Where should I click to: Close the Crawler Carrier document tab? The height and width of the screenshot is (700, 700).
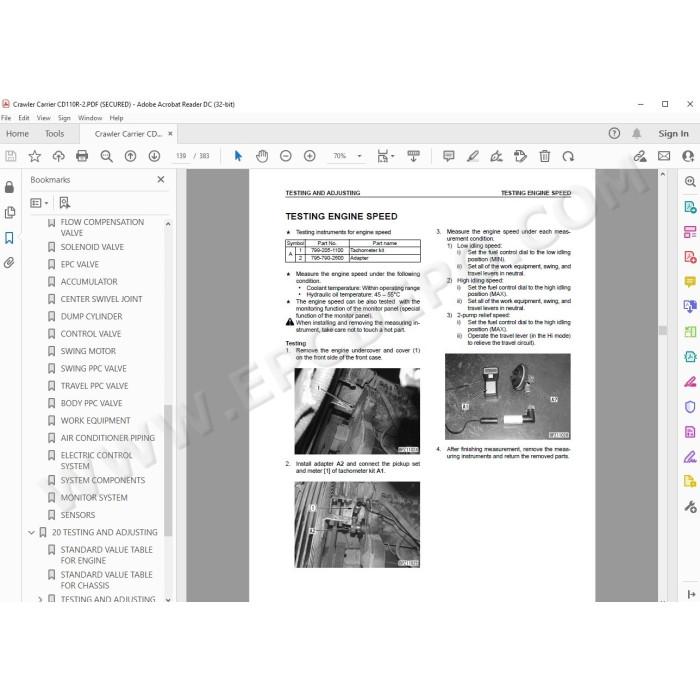(170, 133)
